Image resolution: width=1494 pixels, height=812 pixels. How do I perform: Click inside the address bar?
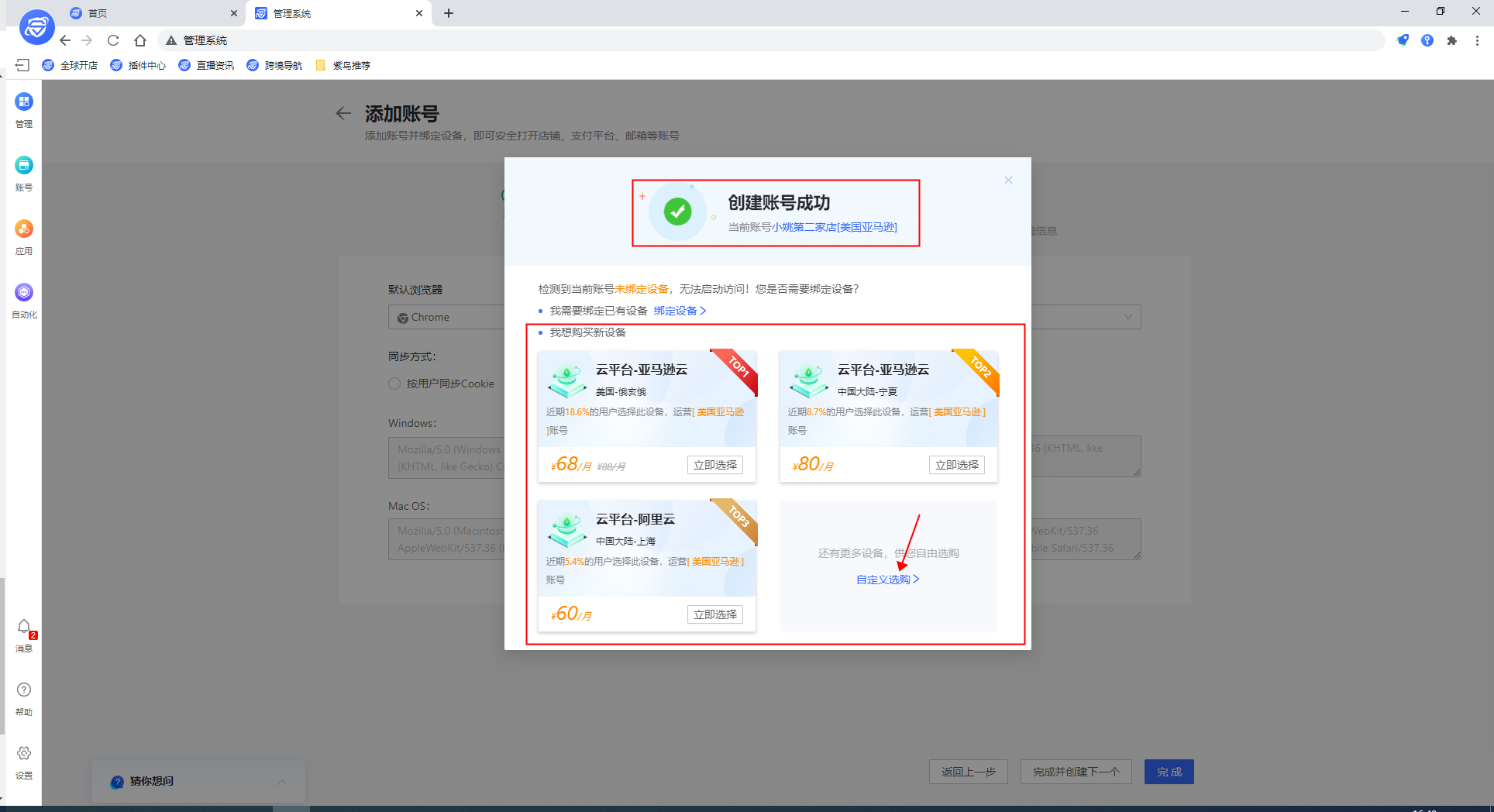tap(465, 40)
